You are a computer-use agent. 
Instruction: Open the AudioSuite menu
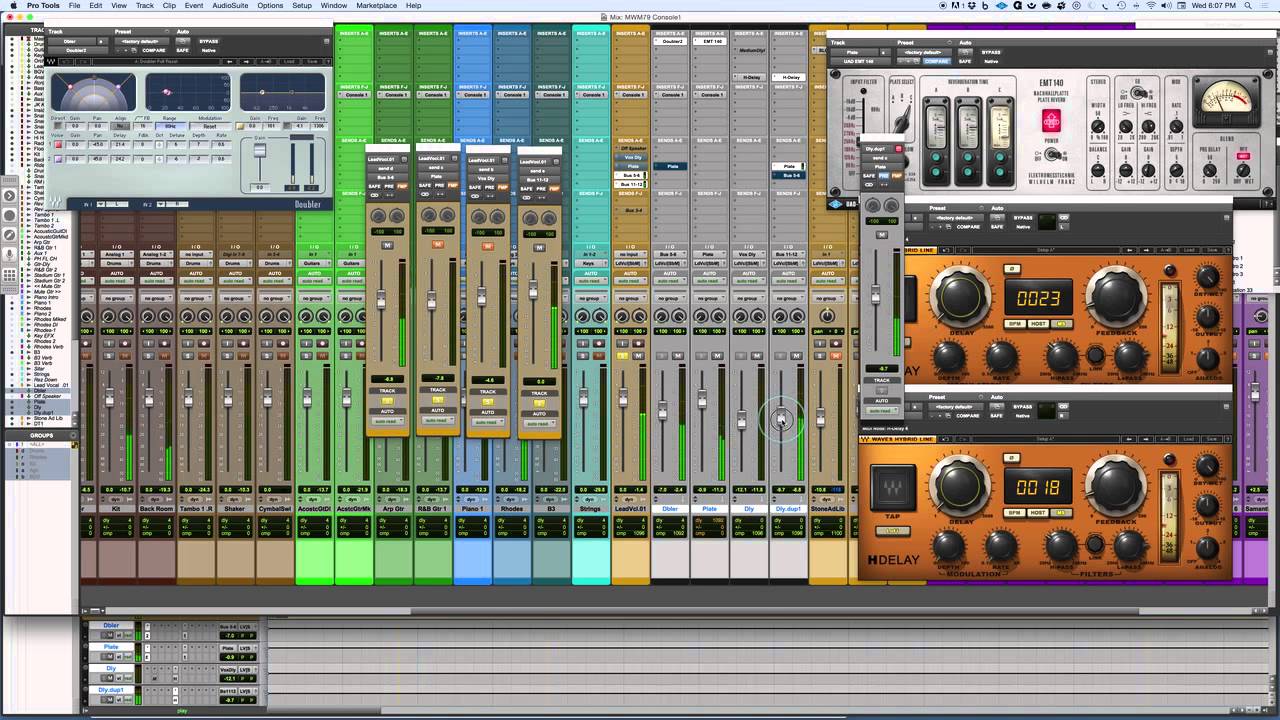231,5
